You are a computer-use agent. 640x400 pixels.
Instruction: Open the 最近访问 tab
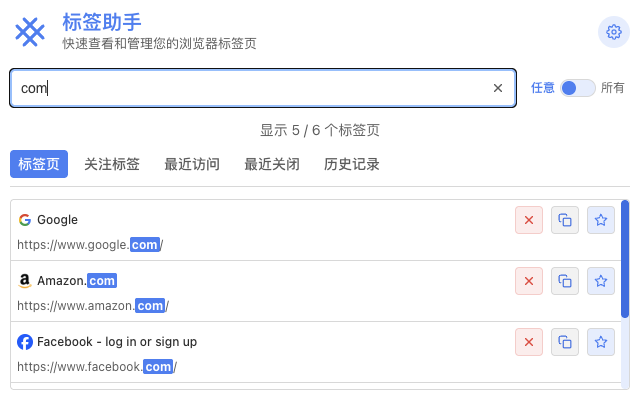[x=192, y=164]
